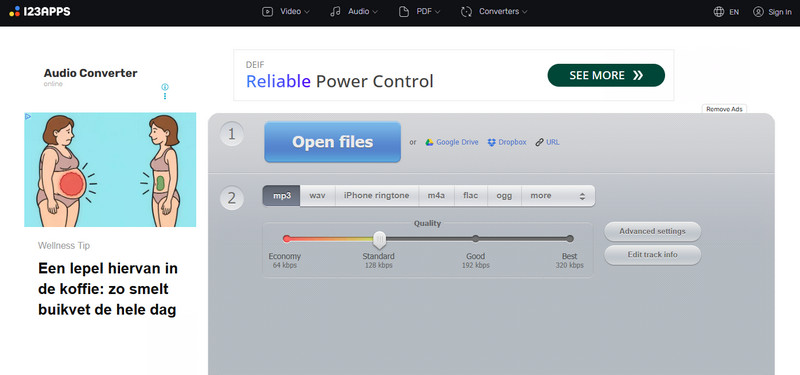800x375 pixels.
Task: Click the URL link text
Action: tap(553, 142)
